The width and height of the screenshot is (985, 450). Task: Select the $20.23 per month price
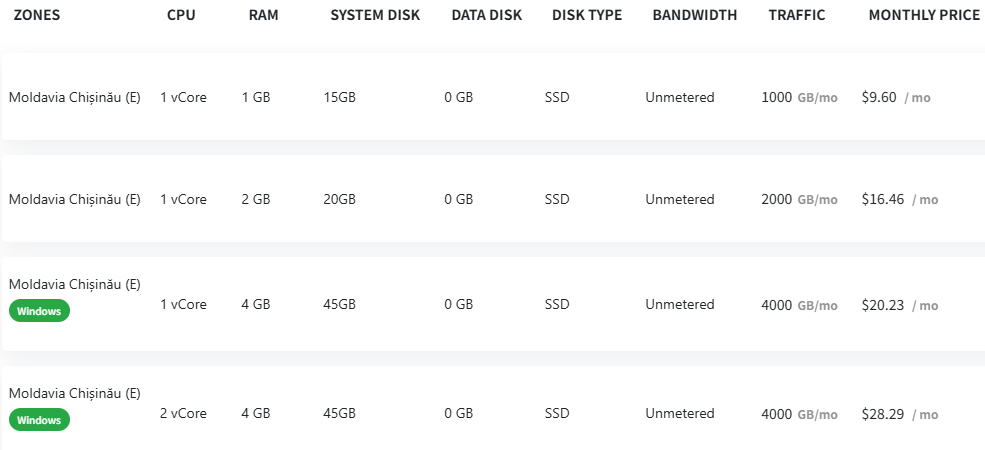(883, 305)
